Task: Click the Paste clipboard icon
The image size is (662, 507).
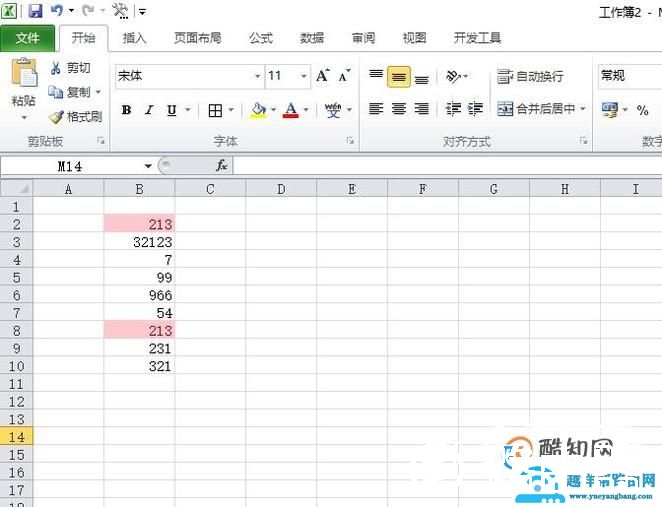Action: tap(24, 73)
